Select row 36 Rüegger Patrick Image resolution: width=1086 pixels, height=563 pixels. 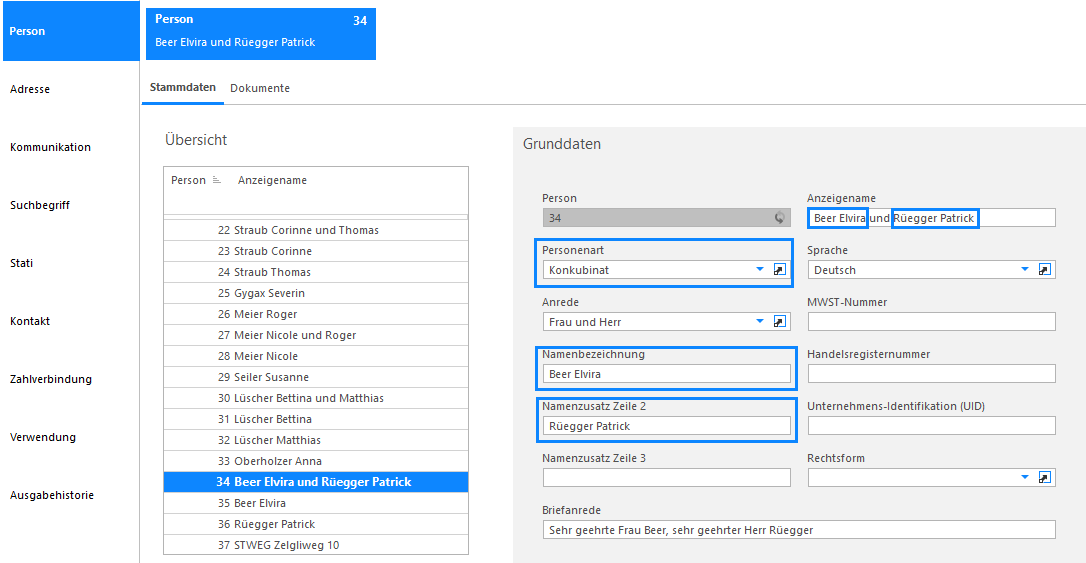click(x=316, y=524)
